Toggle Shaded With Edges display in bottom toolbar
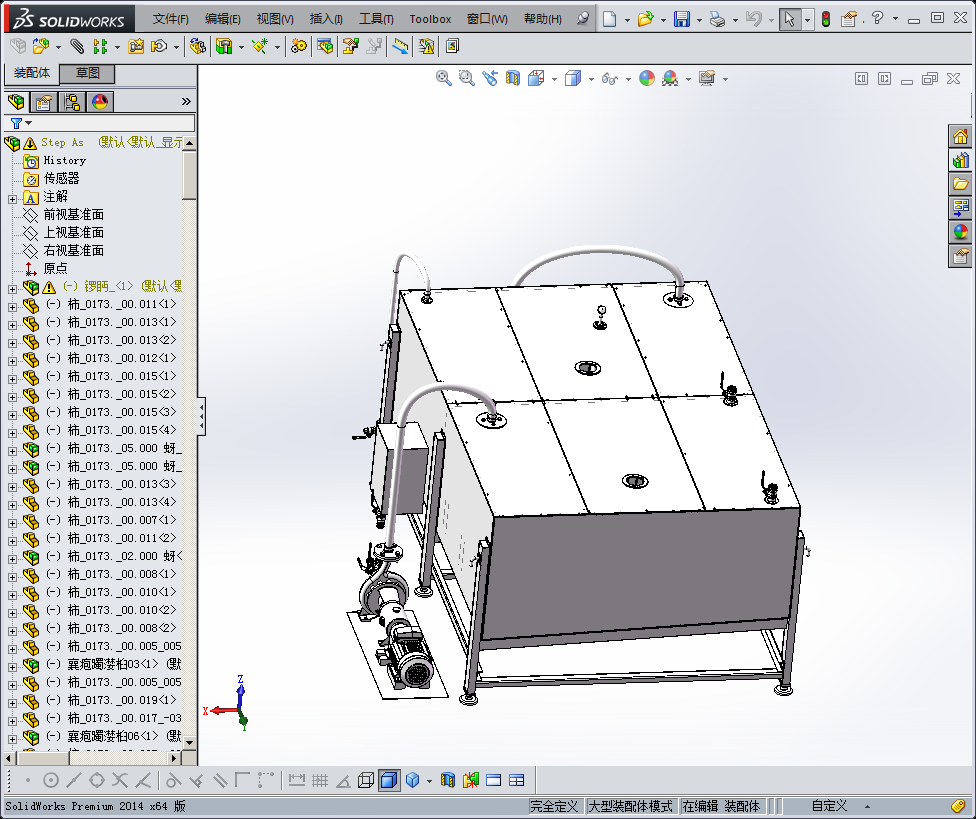 [389, 780]
